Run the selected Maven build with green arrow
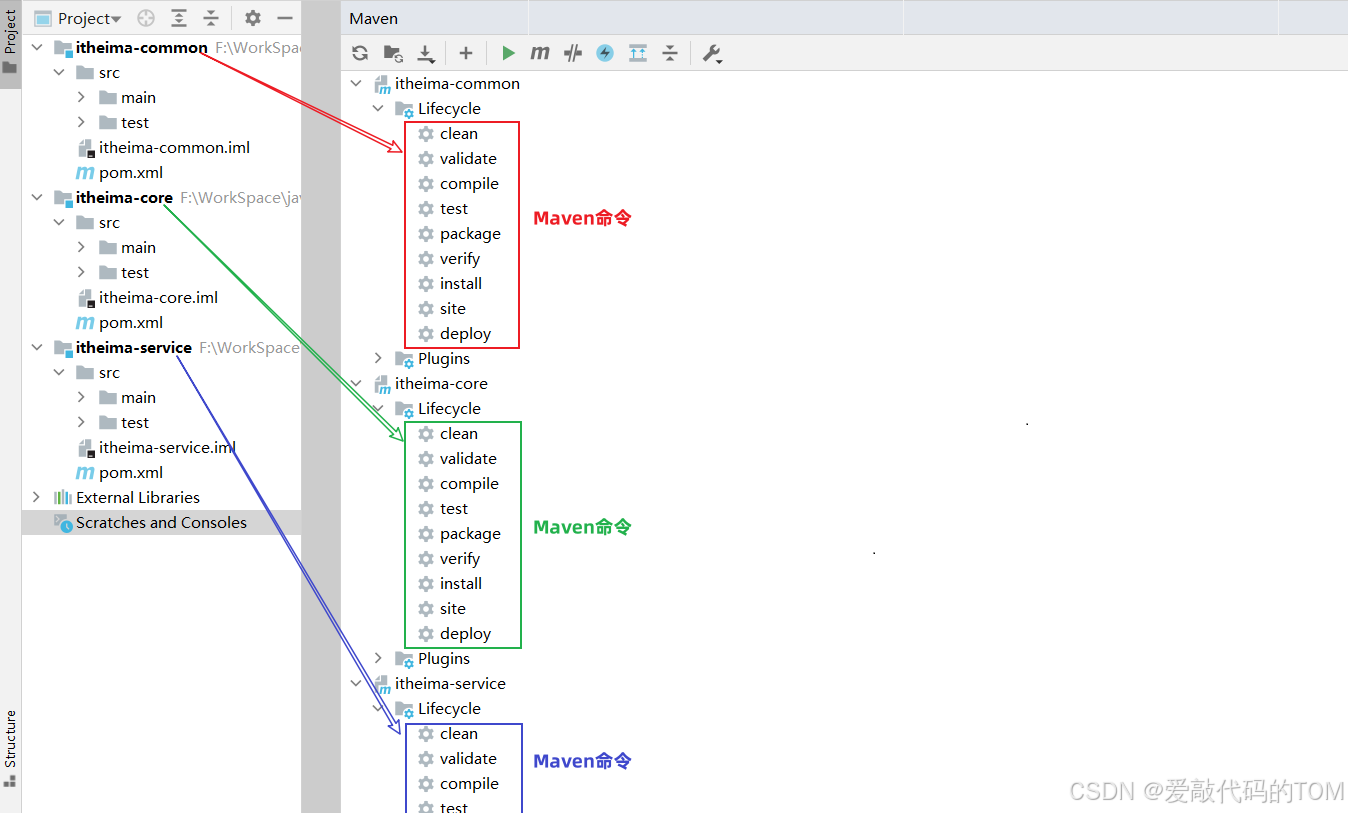This screenshot has height=813, width=1348. [508, 54]
